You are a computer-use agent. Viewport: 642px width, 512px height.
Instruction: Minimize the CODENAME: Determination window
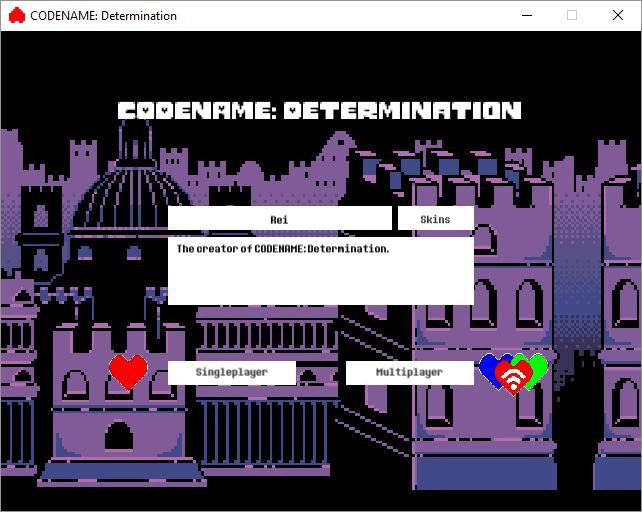[527, 16]
